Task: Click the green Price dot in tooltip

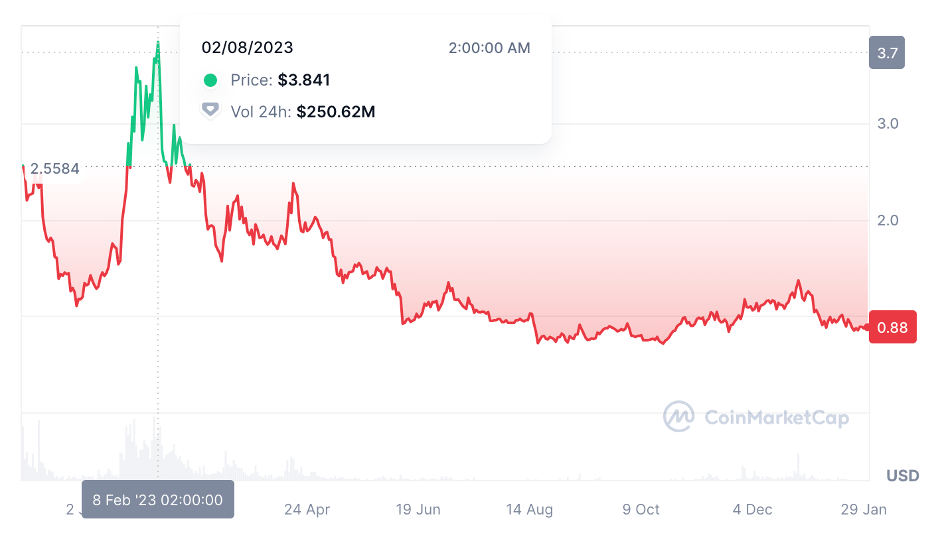Action: click(210, 80)
